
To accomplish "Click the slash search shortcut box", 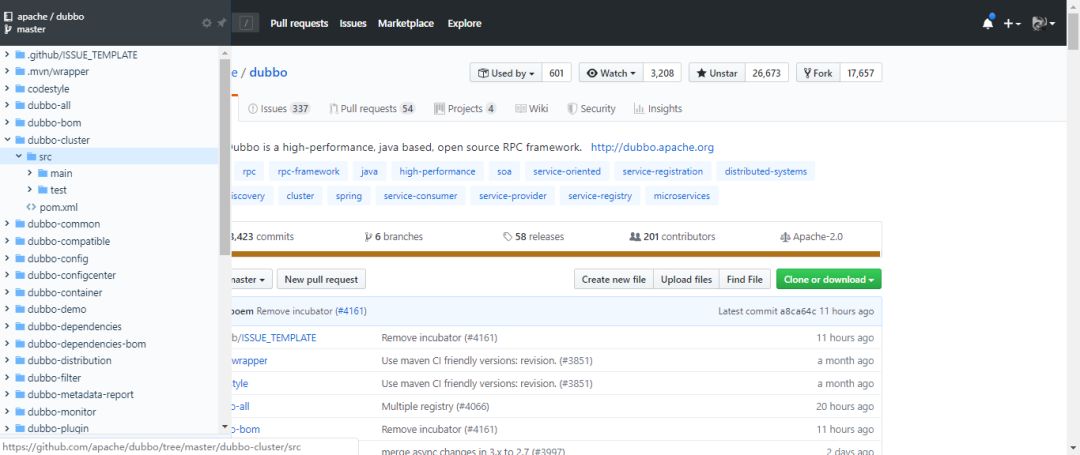I will coord(247,23).
